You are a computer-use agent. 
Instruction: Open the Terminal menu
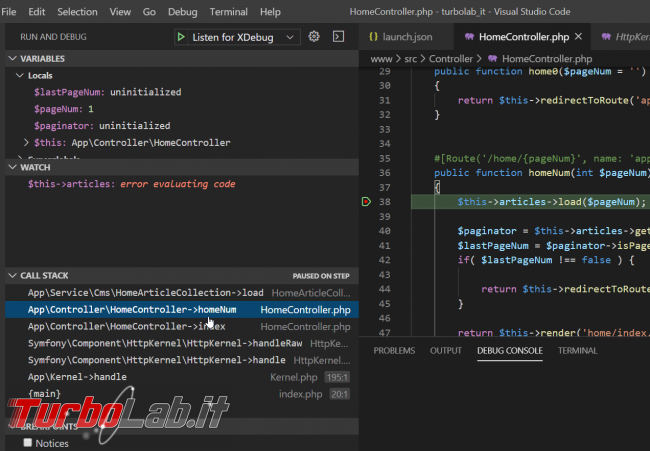(x=228, y=12)
